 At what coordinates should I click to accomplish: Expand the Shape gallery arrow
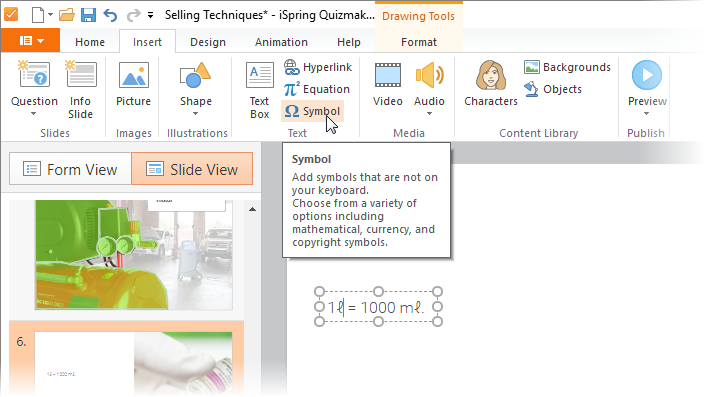[196, 114]
